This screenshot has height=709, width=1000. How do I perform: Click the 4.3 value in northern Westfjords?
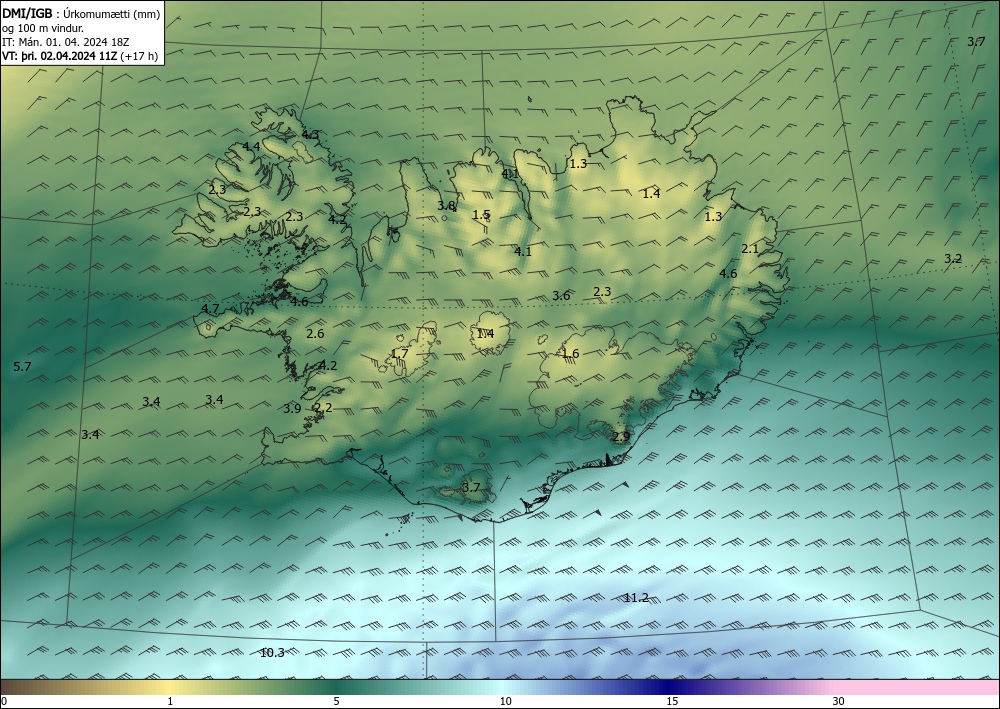click(x=310, y=135)
